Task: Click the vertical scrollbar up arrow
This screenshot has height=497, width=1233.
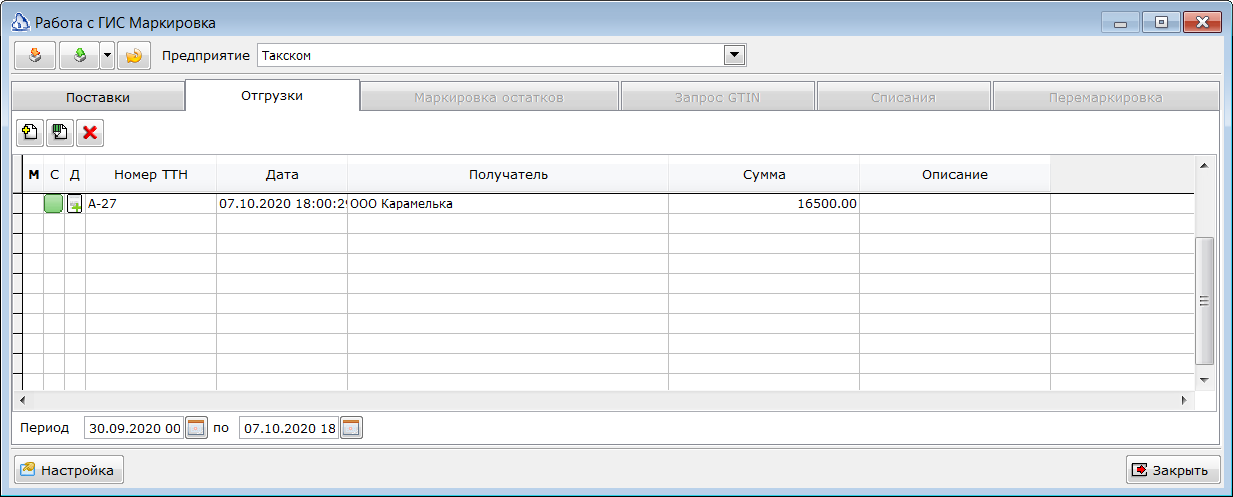Action: tap(1204, 165)
